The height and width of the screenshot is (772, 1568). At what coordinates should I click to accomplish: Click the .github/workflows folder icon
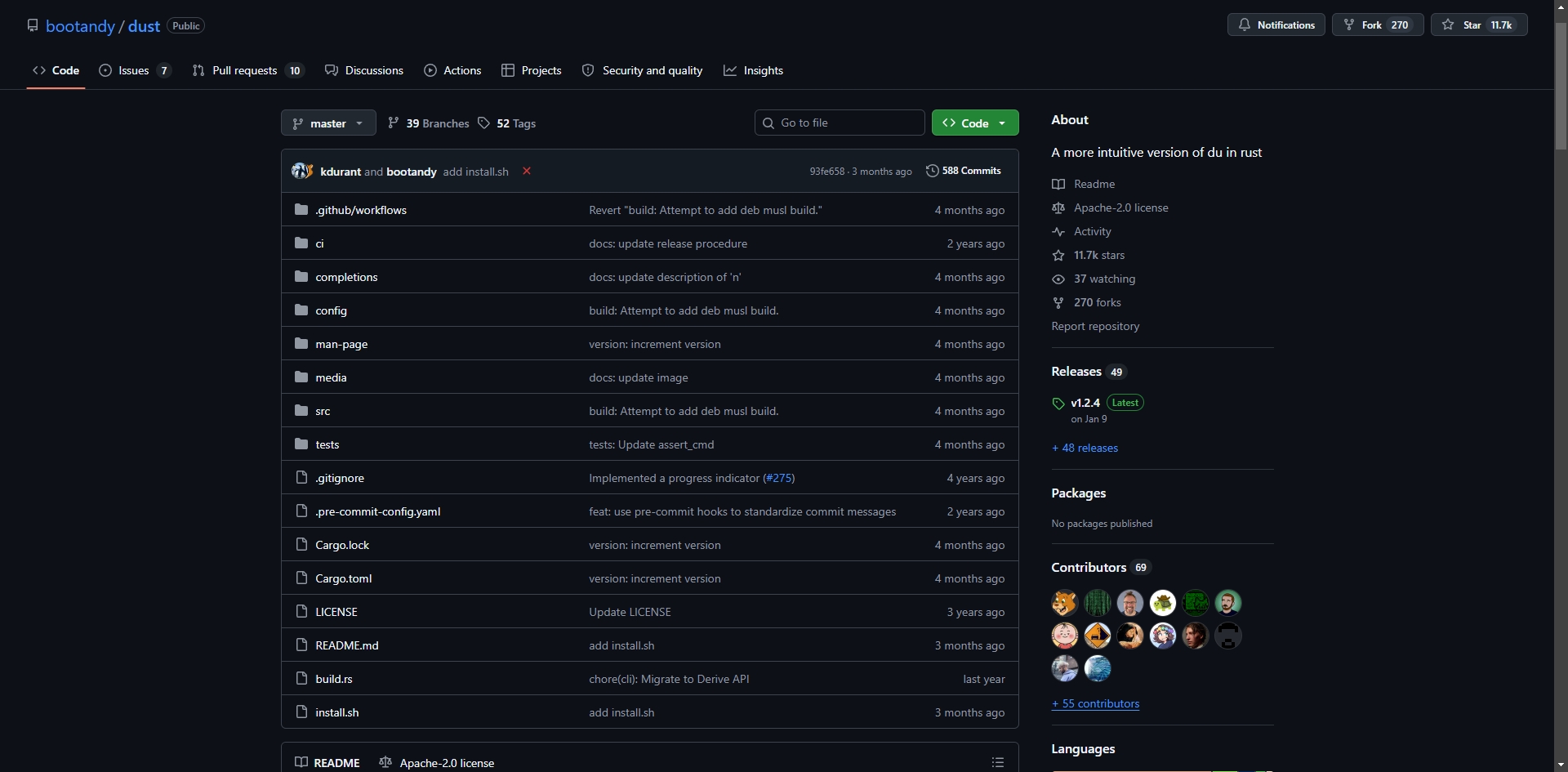pos(301,210)
